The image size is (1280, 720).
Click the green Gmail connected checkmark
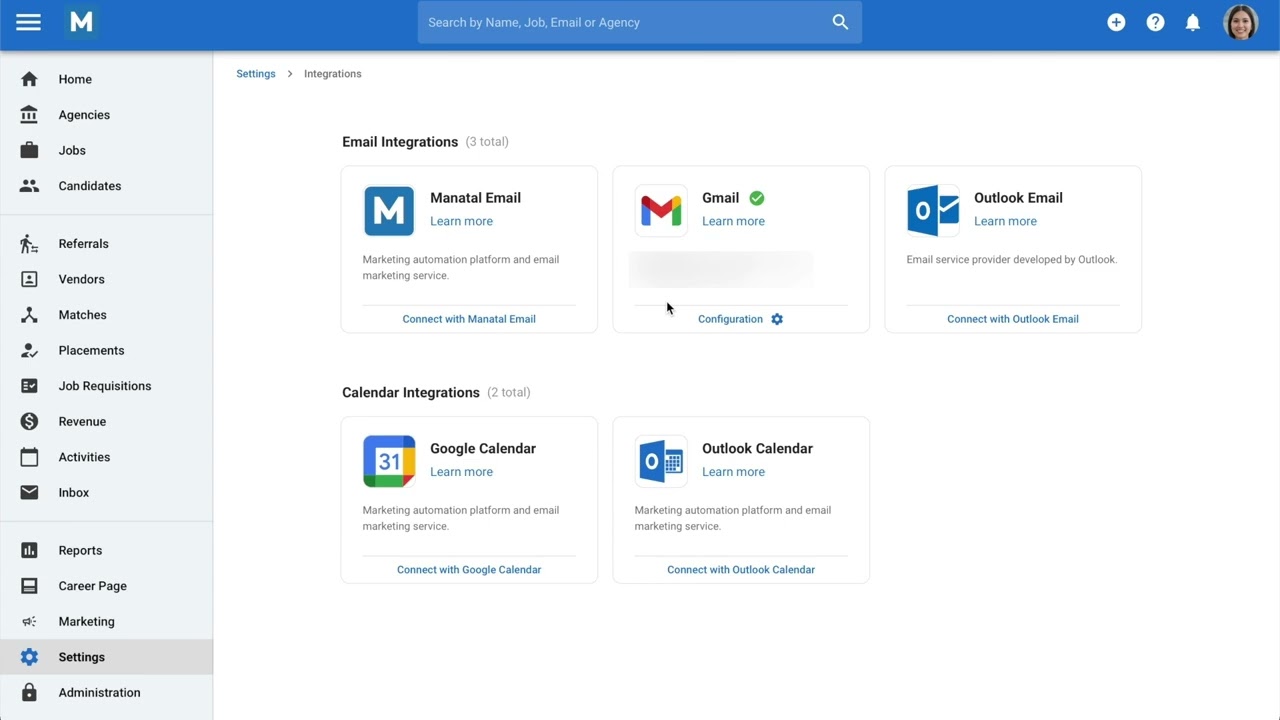point(757,198)
